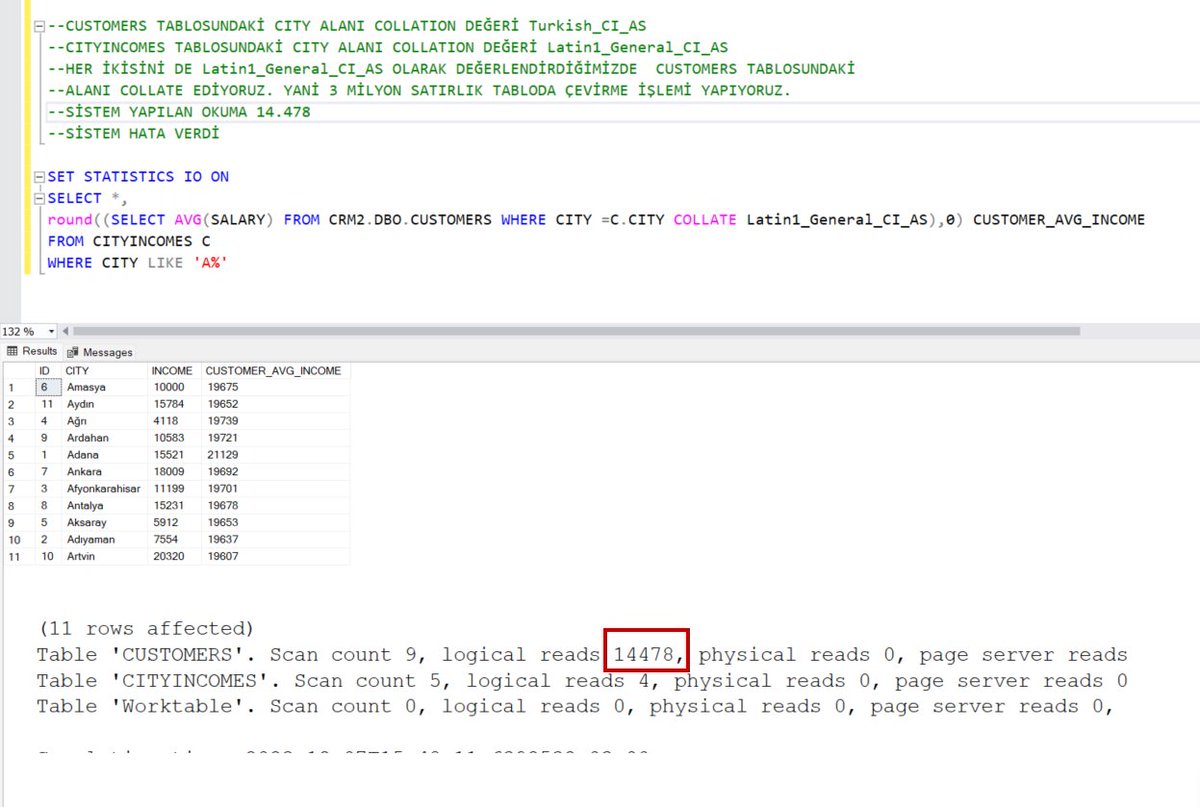Click the Afyonkarahisar city cell
Viewport: 1200px width, 807px height.
103,489
